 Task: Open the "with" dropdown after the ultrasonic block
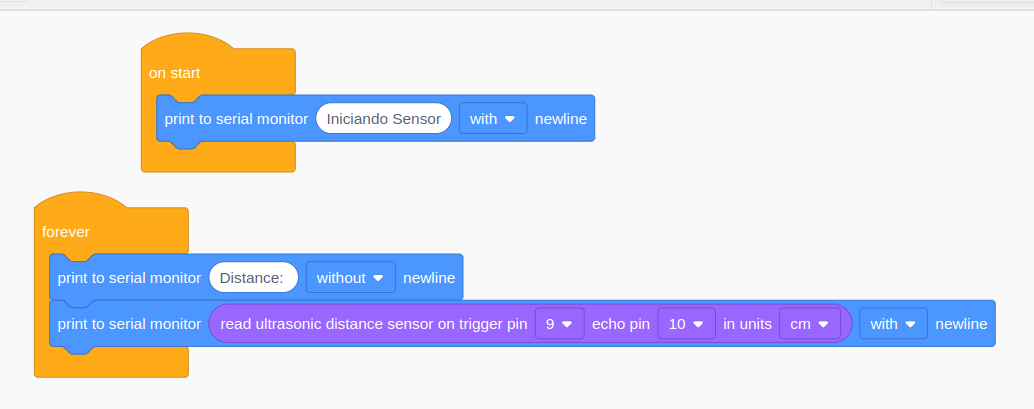(893, 324)
